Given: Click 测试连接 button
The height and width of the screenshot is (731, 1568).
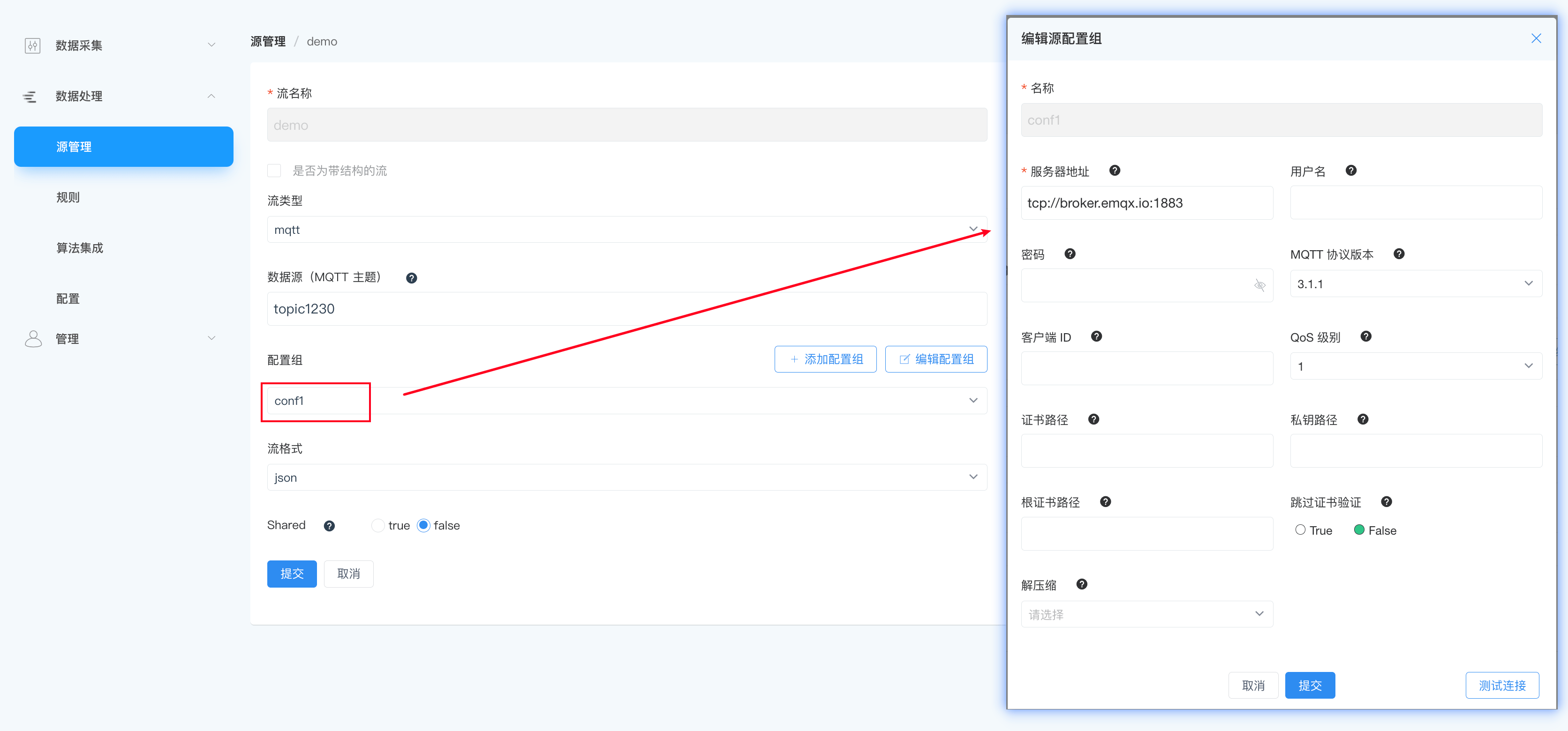Looking at the screenshot, I should pos(1502,686).
